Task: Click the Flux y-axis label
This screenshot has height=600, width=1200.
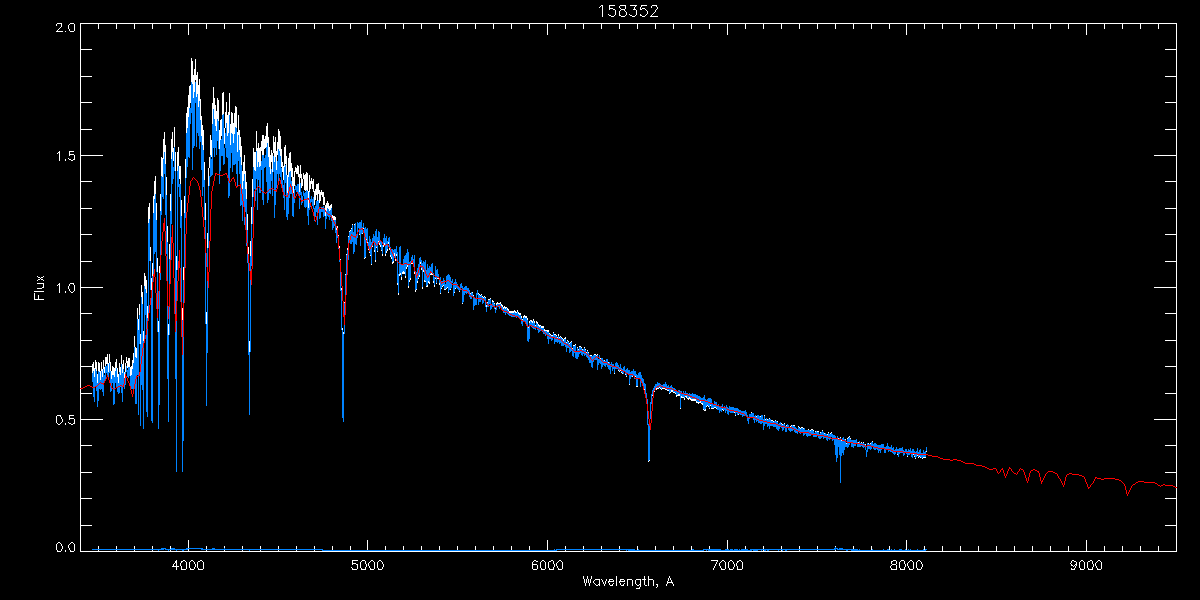Action: pos(39,288)
